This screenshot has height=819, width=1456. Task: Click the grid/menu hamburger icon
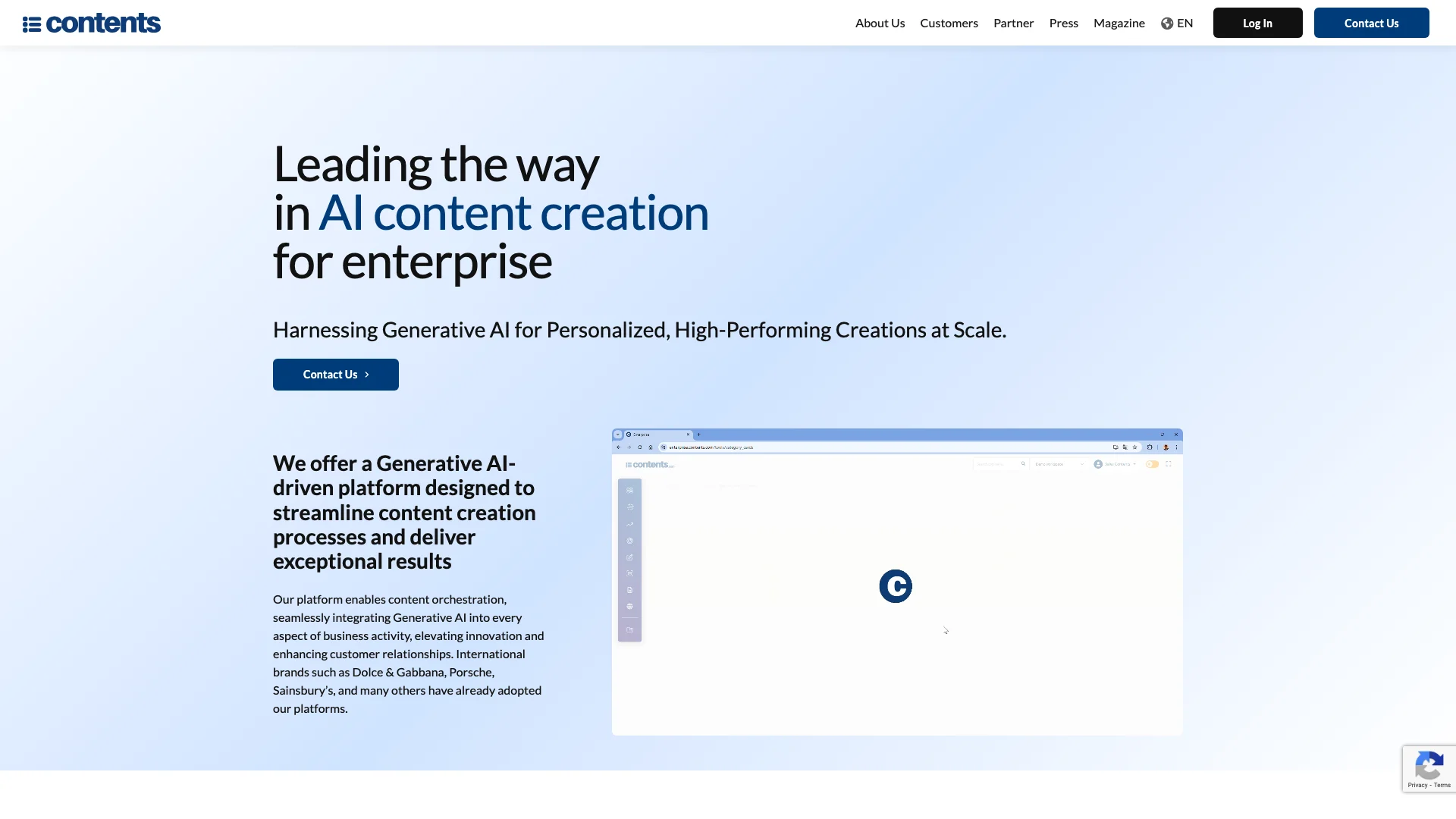[31, 22]
